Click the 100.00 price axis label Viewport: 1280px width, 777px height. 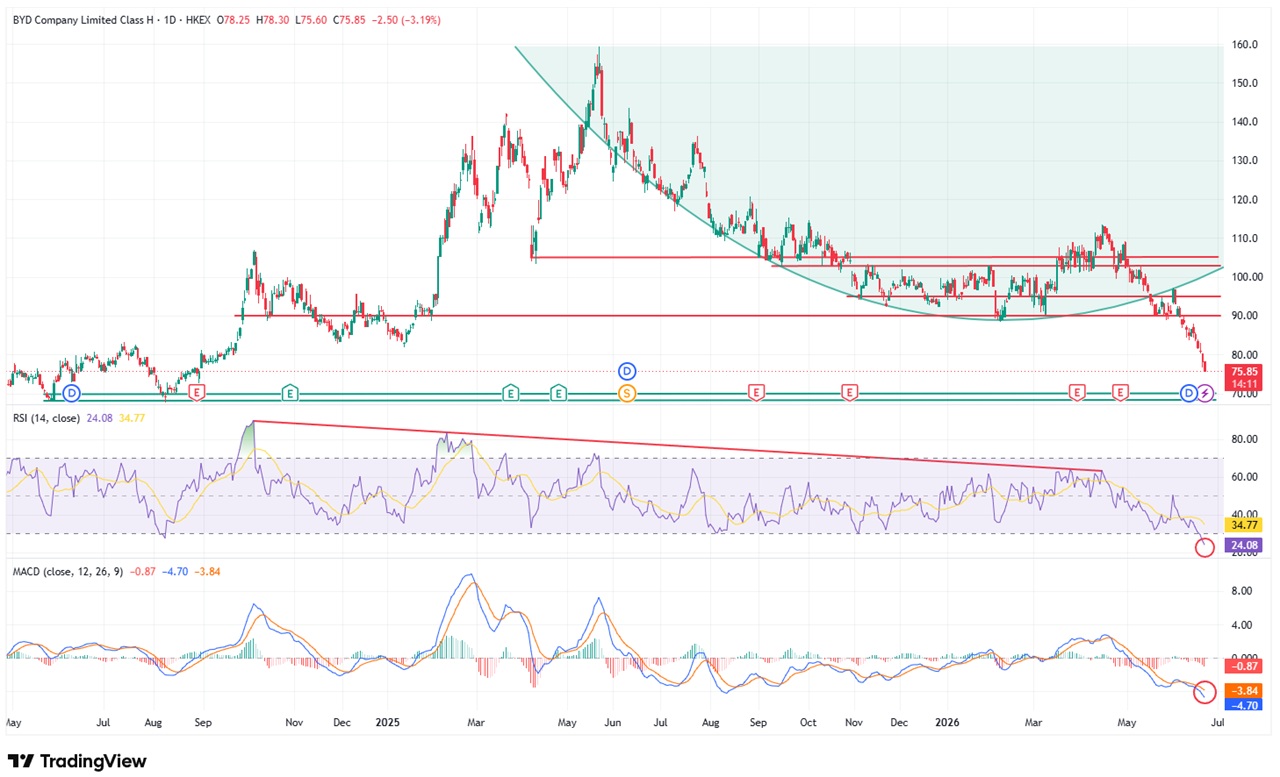(1247, 277)
